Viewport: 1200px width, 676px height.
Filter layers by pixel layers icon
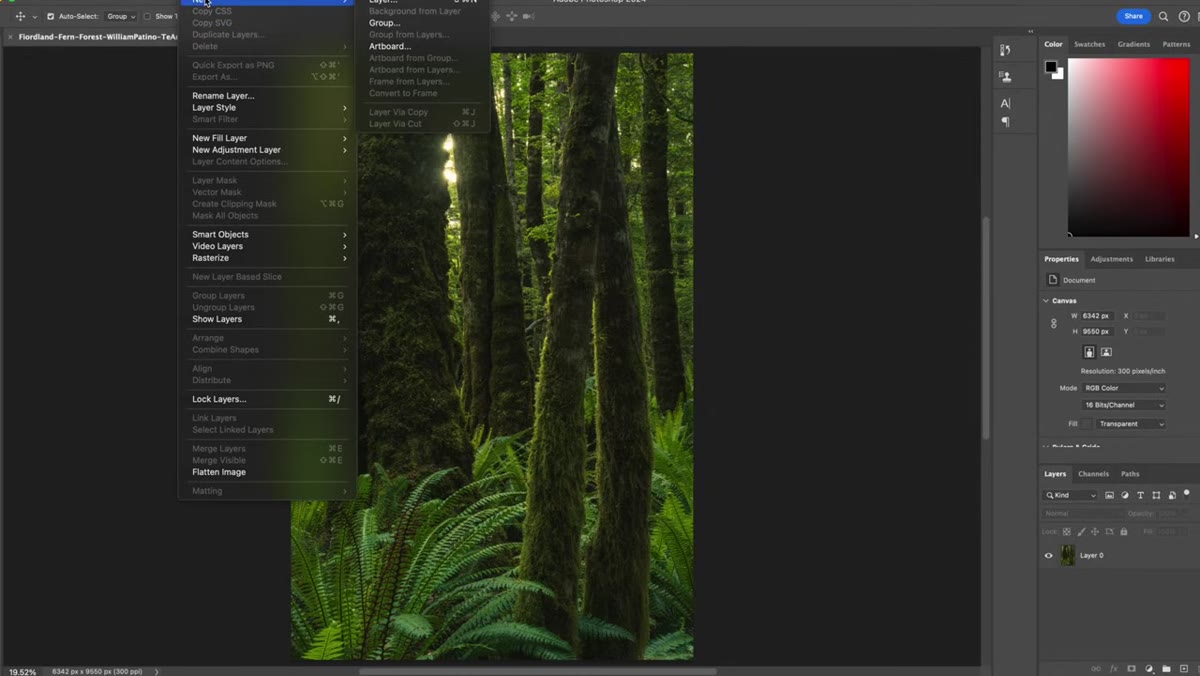click(x=1109, y=495)
